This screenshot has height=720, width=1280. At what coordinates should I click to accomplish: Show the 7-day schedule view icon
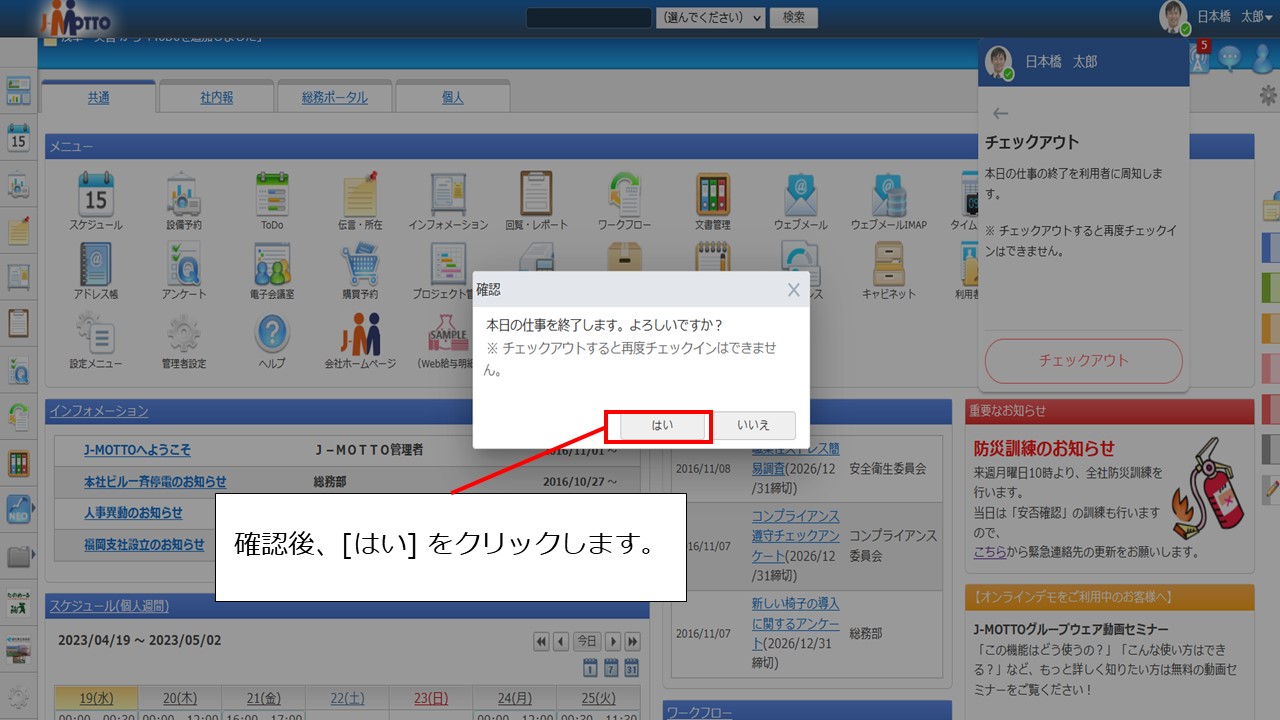point(611,668)
